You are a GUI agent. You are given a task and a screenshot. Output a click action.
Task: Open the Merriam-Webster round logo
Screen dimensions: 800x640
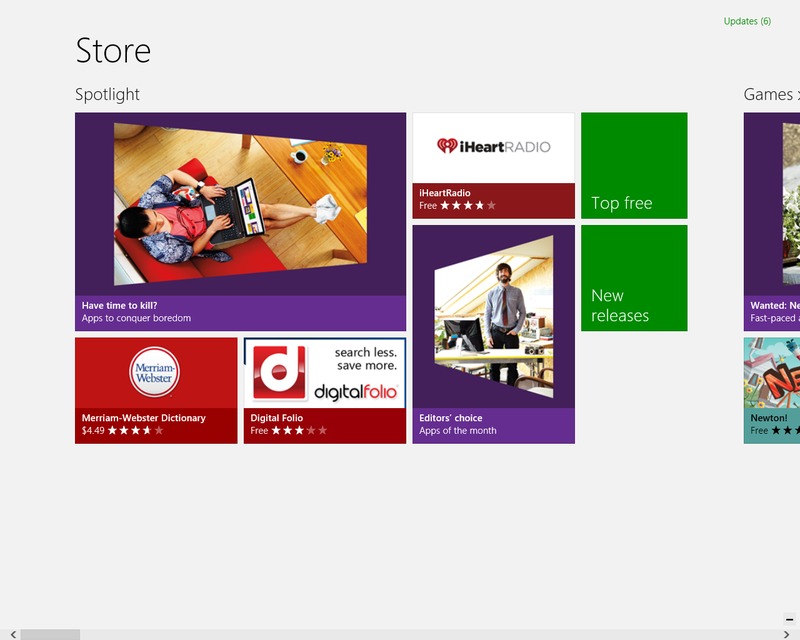(x=155, y=374)
